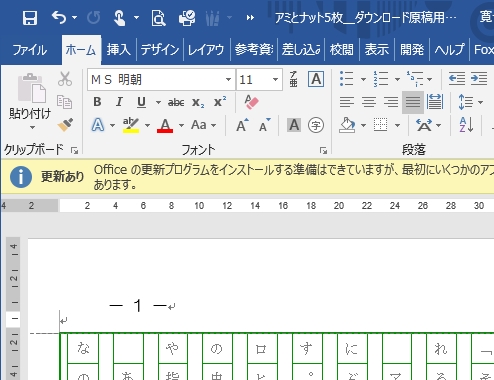Click the scissors cut icon
The width and height of the screenshot is (494, 380).
click(x=65, y=79)
